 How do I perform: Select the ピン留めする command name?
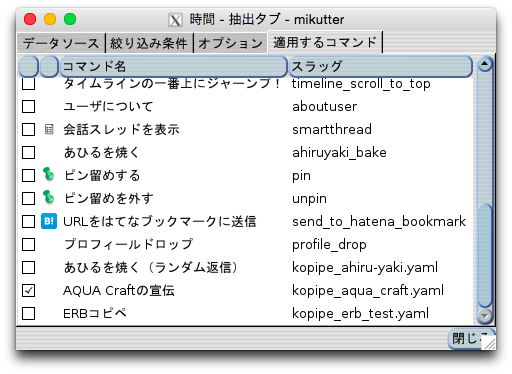point(102,176)
